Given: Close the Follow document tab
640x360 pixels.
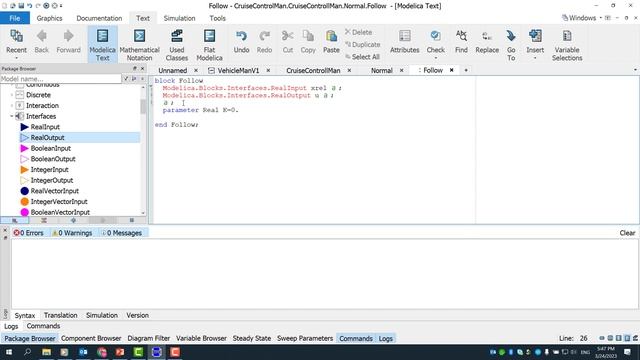Looking at the screenshot, I should [x=451, y=70].
